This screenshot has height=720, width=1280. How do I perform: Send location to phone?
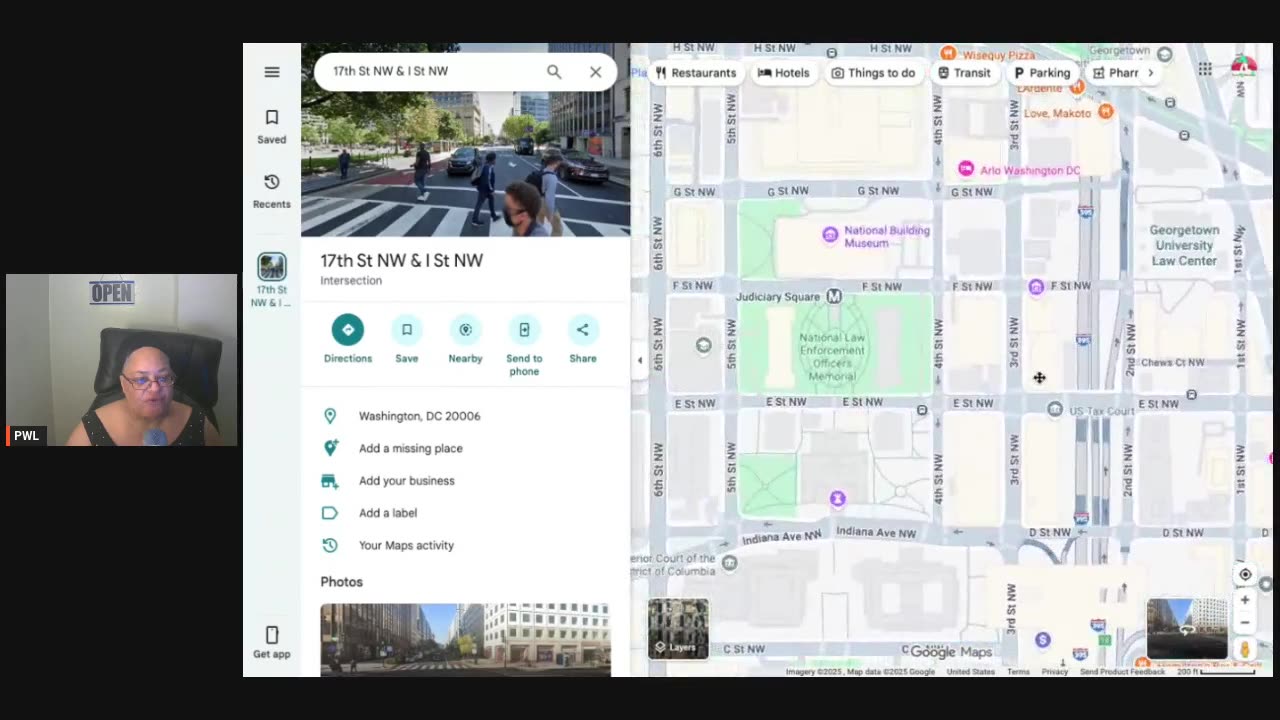[524, 345]
